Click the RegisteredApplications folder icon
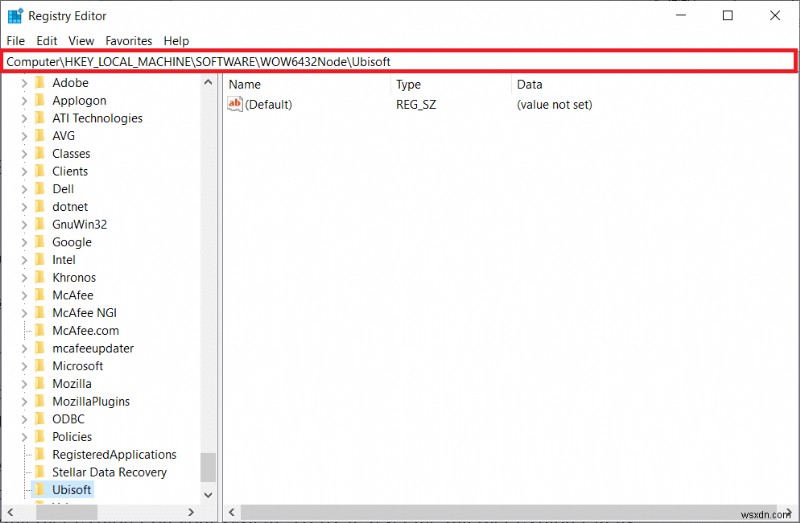Image resolution: width=800 pixels, height=523 pixels. coord(40,454)
